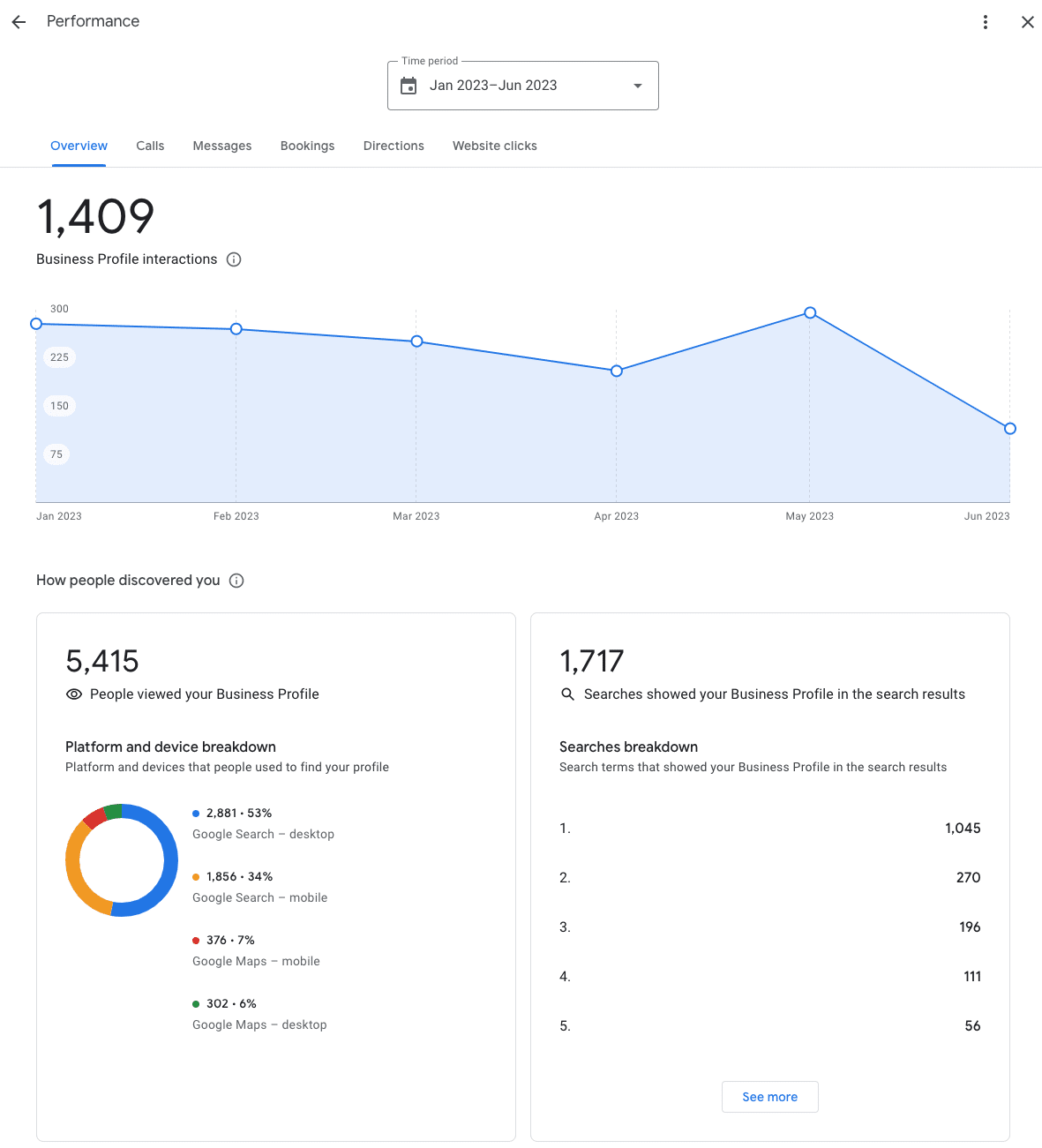Select the May 2023 data point on chart

810,312
